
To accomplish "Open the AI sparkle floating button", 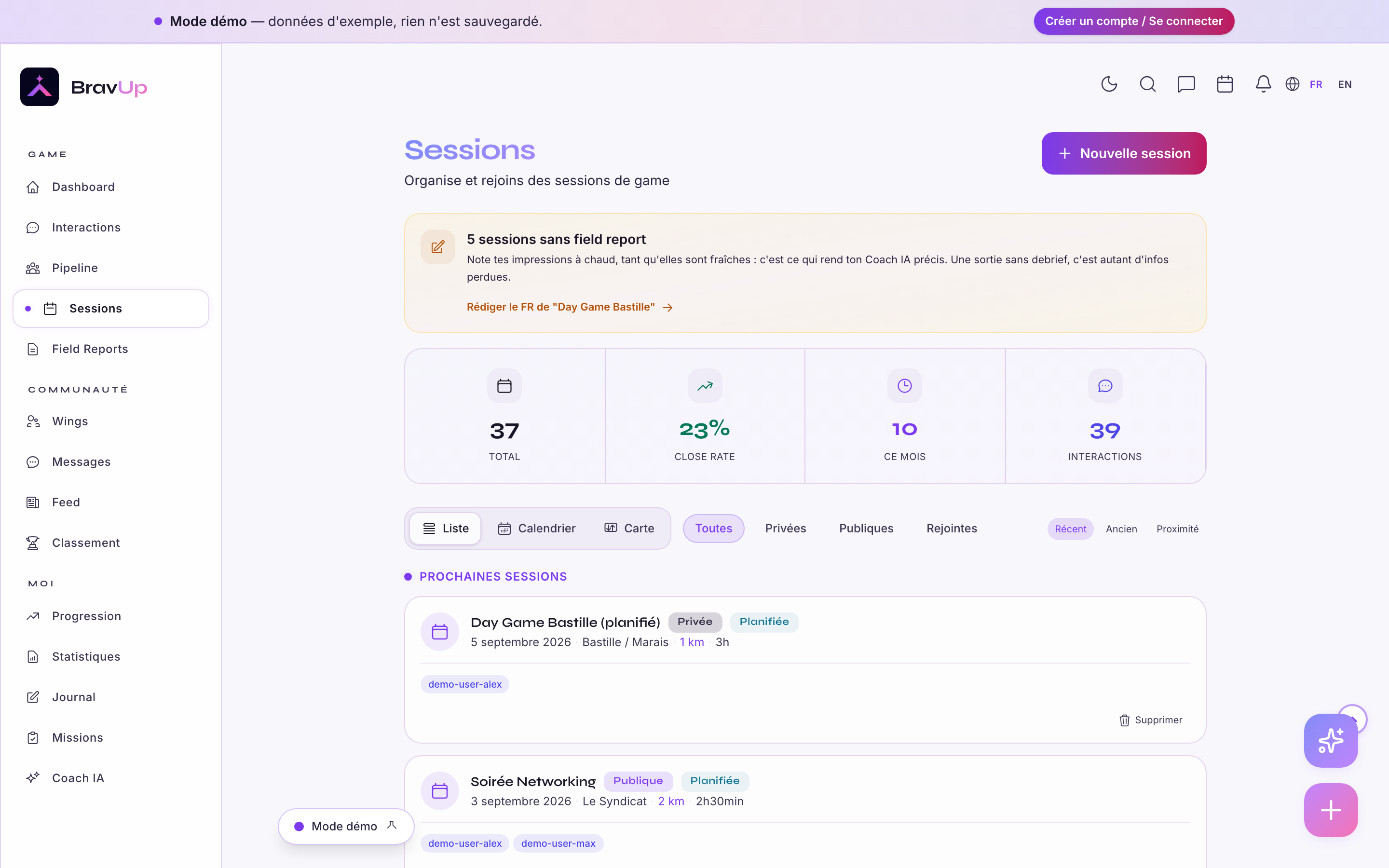I will (x=1331, y=741).
